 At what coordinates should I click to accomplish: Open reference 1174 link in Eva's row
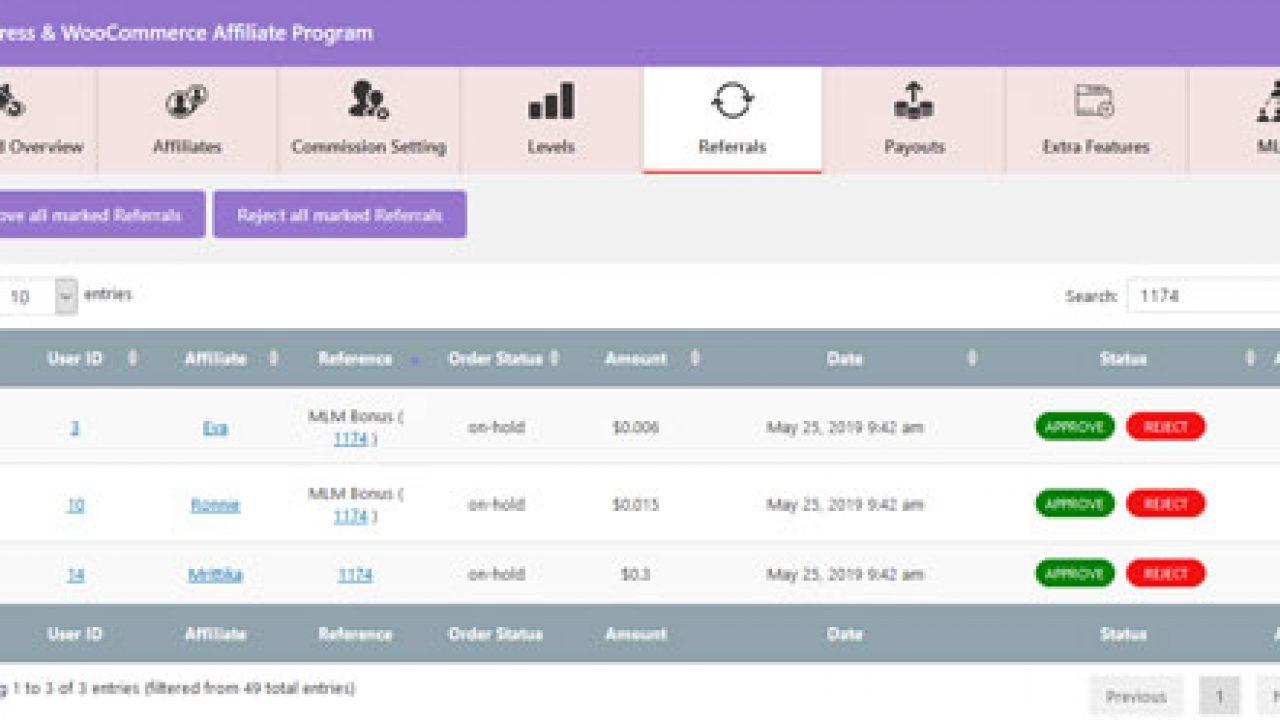click(350, 438)
